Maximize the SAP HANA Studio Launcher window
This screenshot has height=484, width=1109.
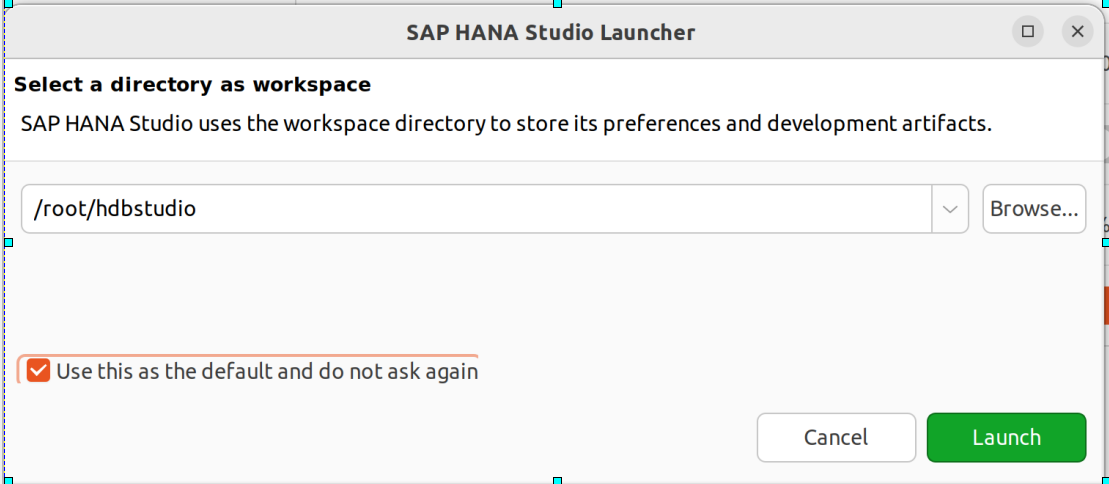(x=1028, y=32)
